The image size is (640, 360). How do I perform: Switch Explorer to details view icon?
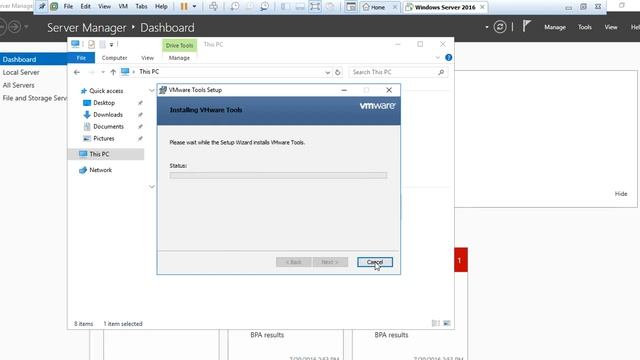[436, 323]
